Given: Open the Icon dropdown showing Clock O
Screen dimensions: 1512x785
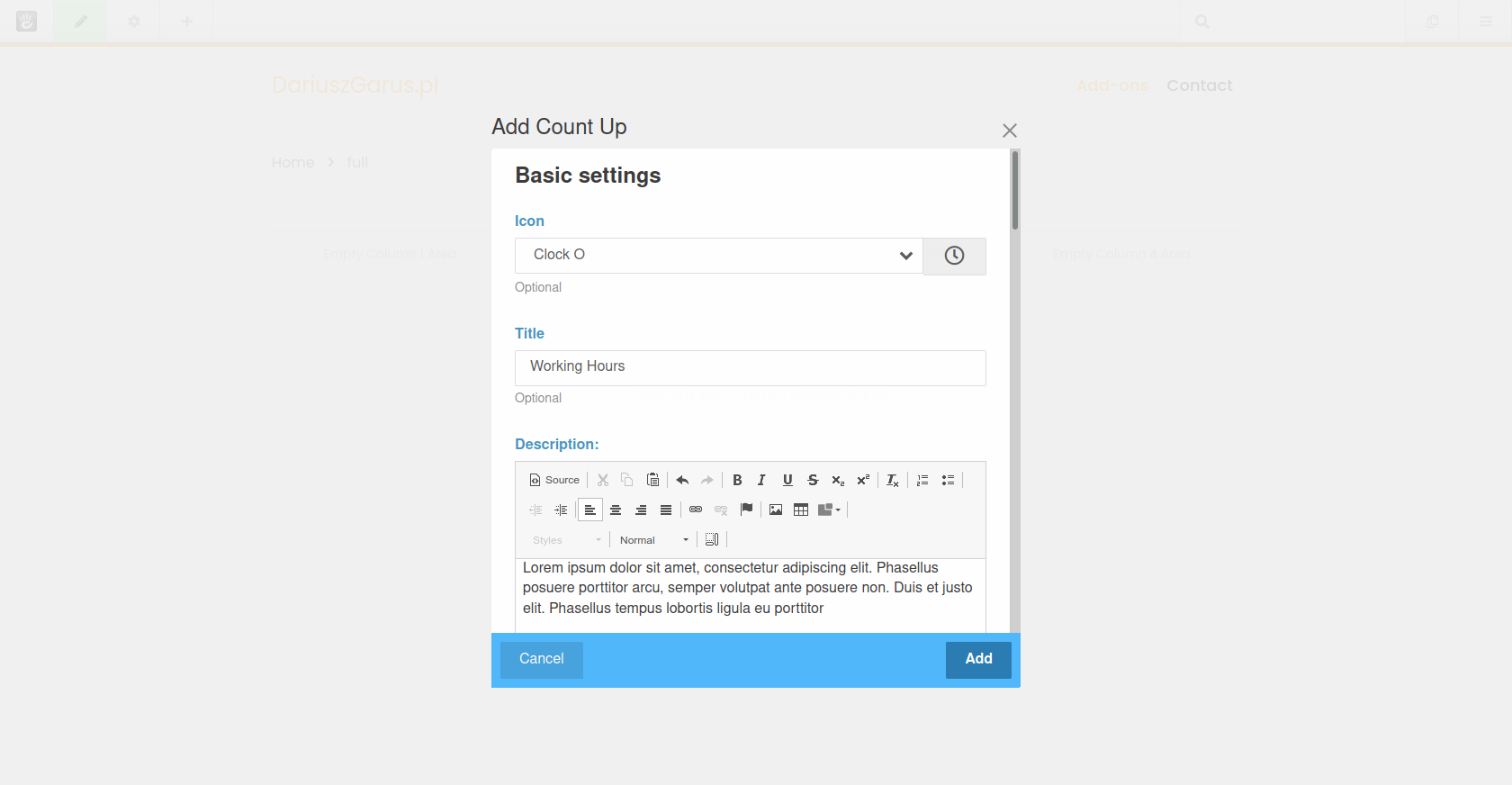Looking at the screenshot, I should (718, 256).
